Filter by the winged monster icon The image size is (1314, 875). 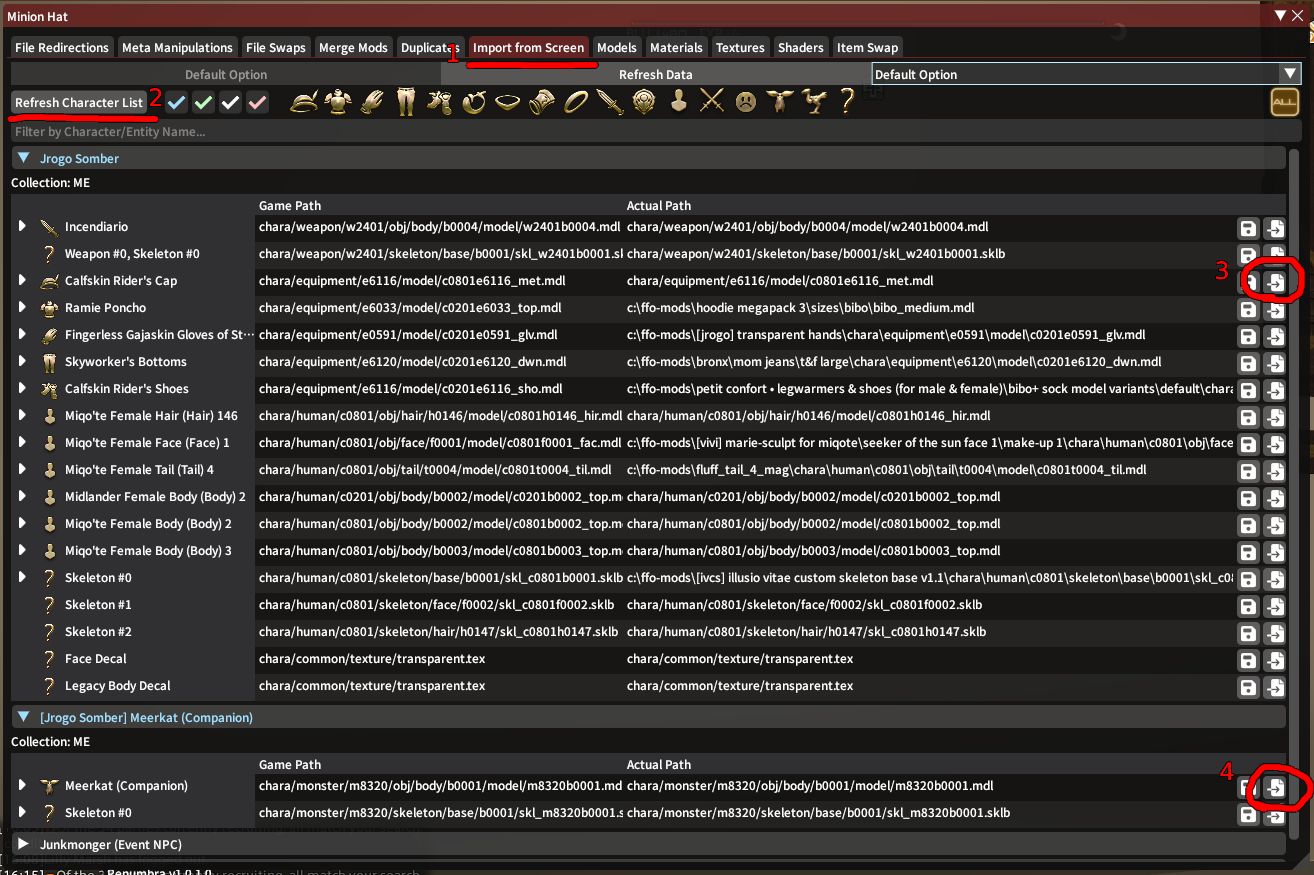(779, 101)
